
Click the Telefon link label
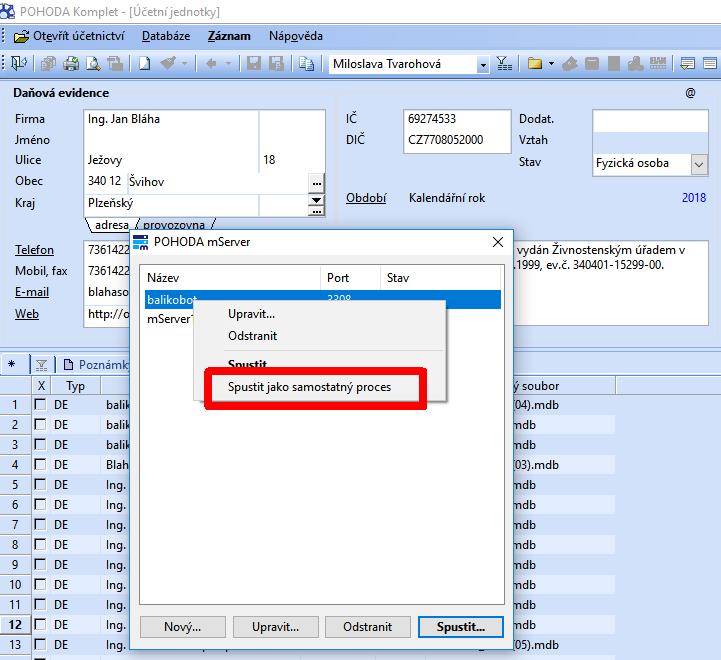click(34, 250)
